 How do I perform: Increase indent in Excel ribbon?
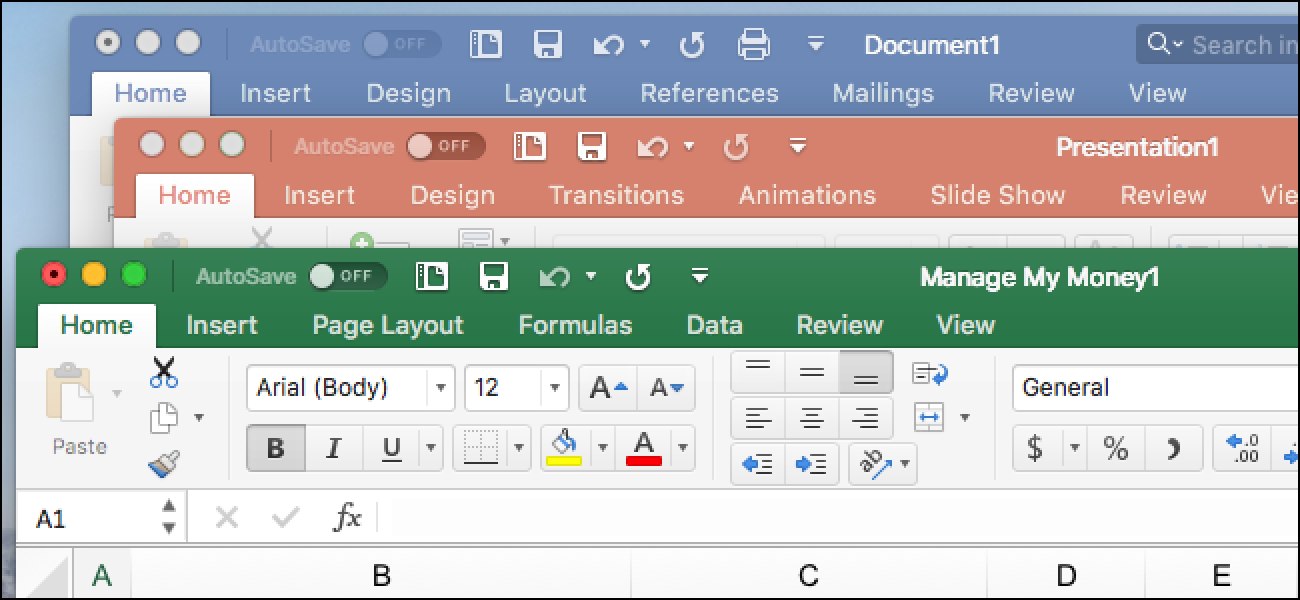point(811,464)
